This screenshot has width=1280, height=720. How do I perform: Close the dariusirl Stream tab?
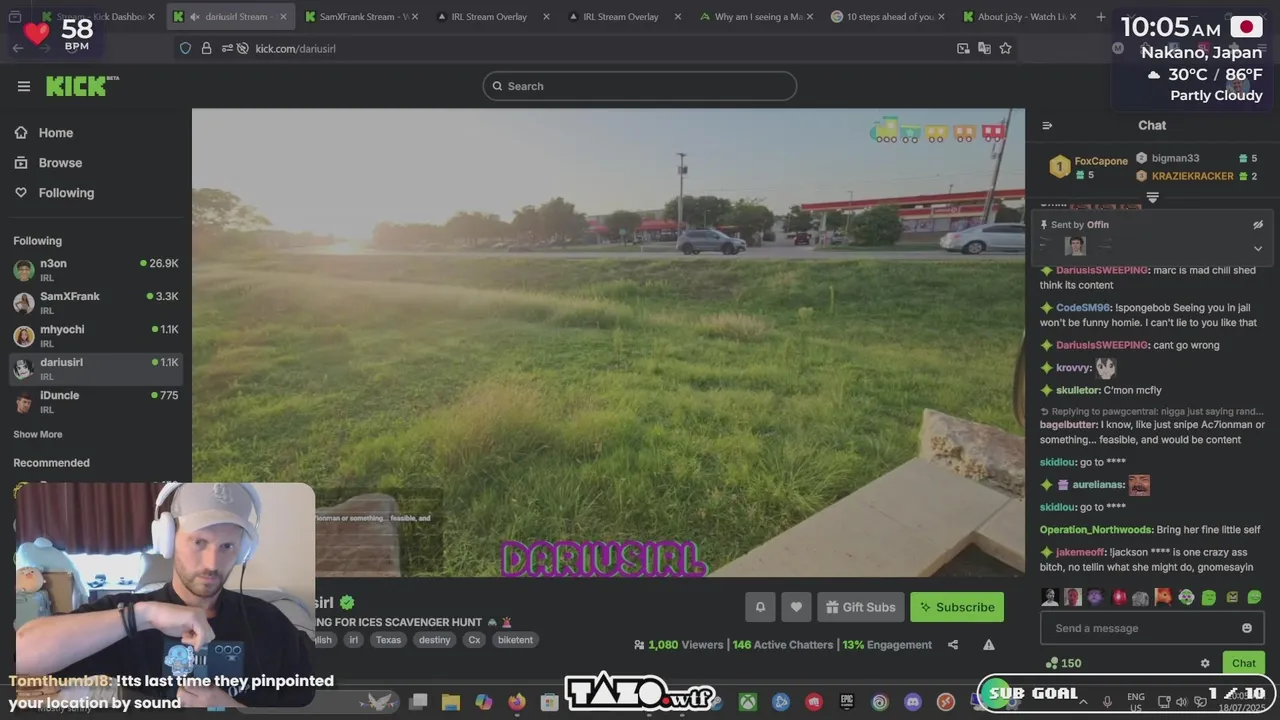pyautogui.click(x=284, y=17)
